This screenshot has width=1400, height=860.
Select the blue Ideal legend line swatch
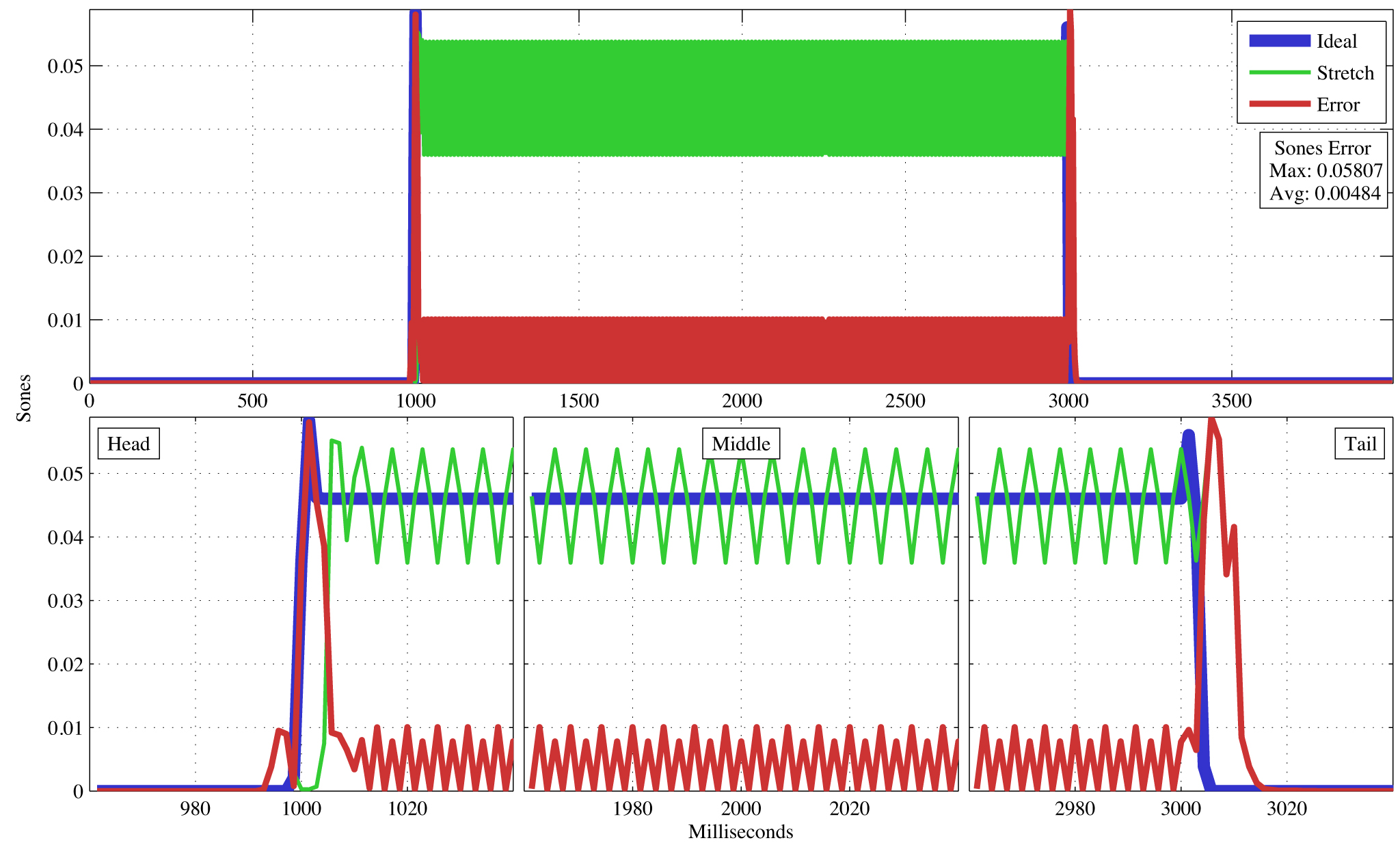pos(1280,41)
